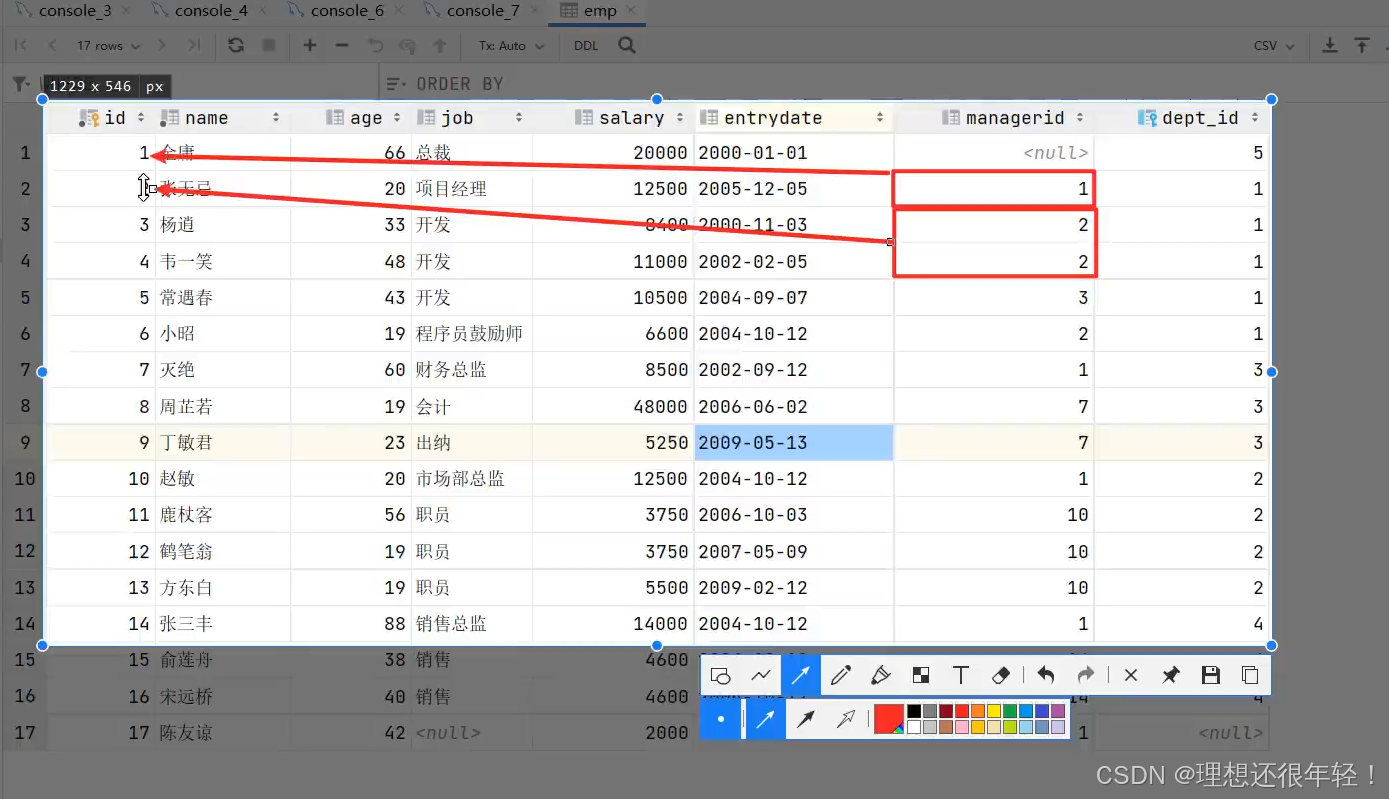Pick the purple color swatch
Image resolution: width=1389 pixels, height=799 pixels.
[1058, 712]
